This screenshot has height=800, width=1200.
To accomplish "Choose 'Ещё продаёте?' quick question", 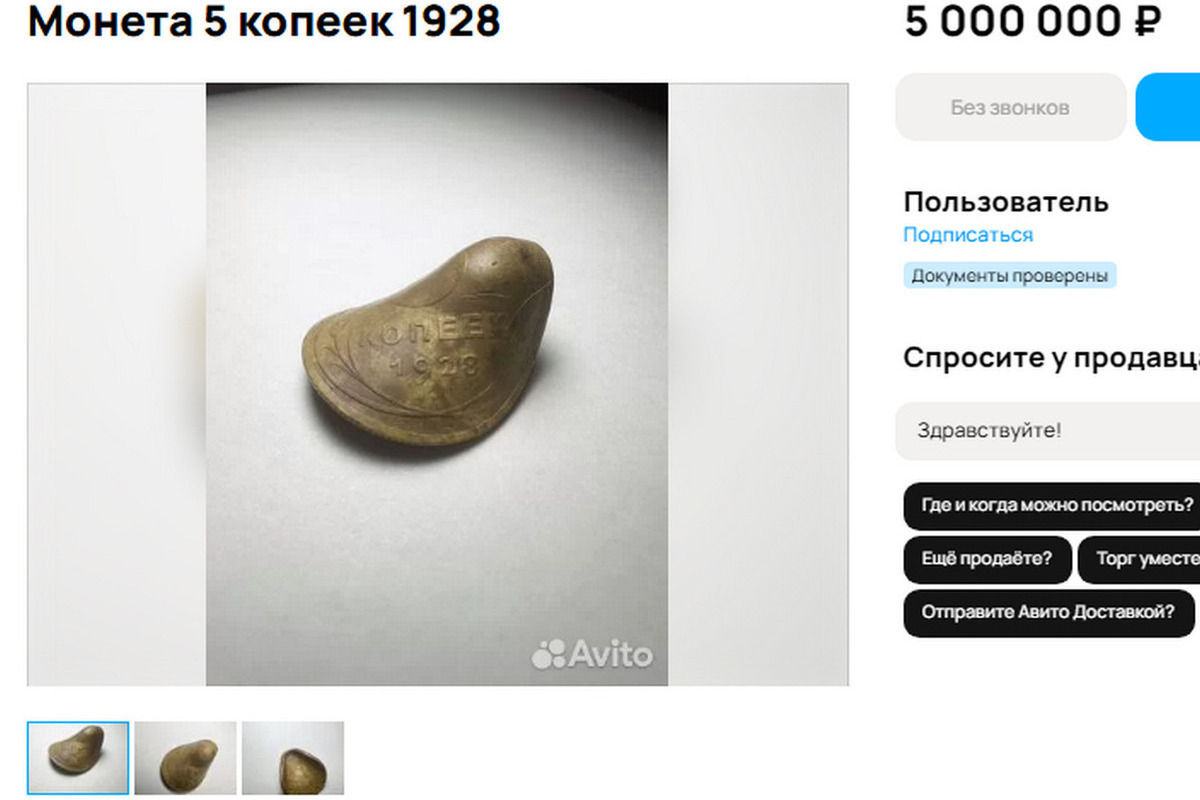I will point(987,559).
